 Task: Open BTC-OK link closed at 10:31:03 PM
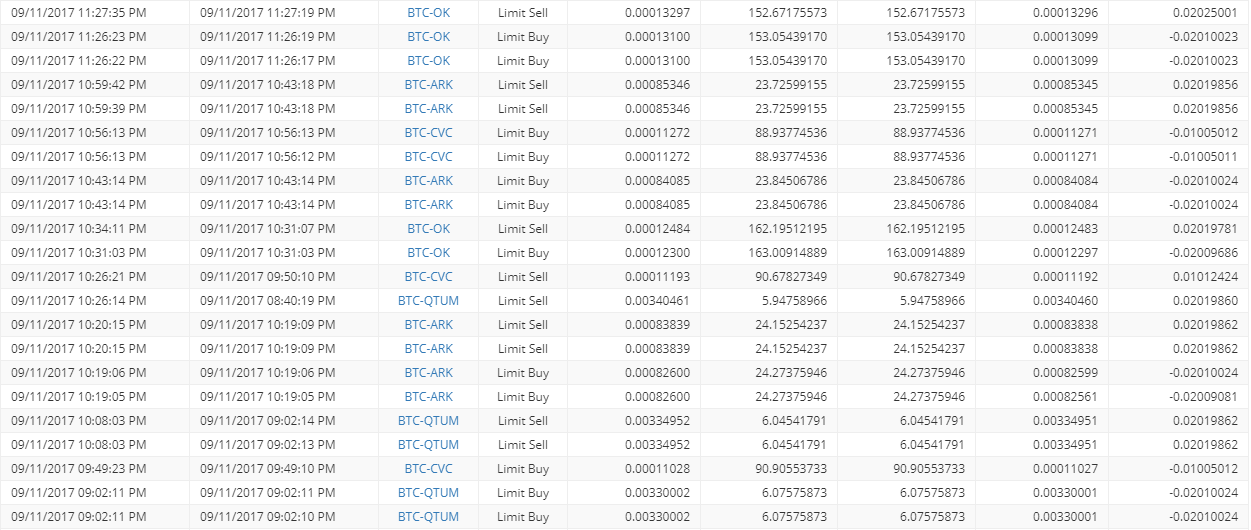tap(428, 253)
